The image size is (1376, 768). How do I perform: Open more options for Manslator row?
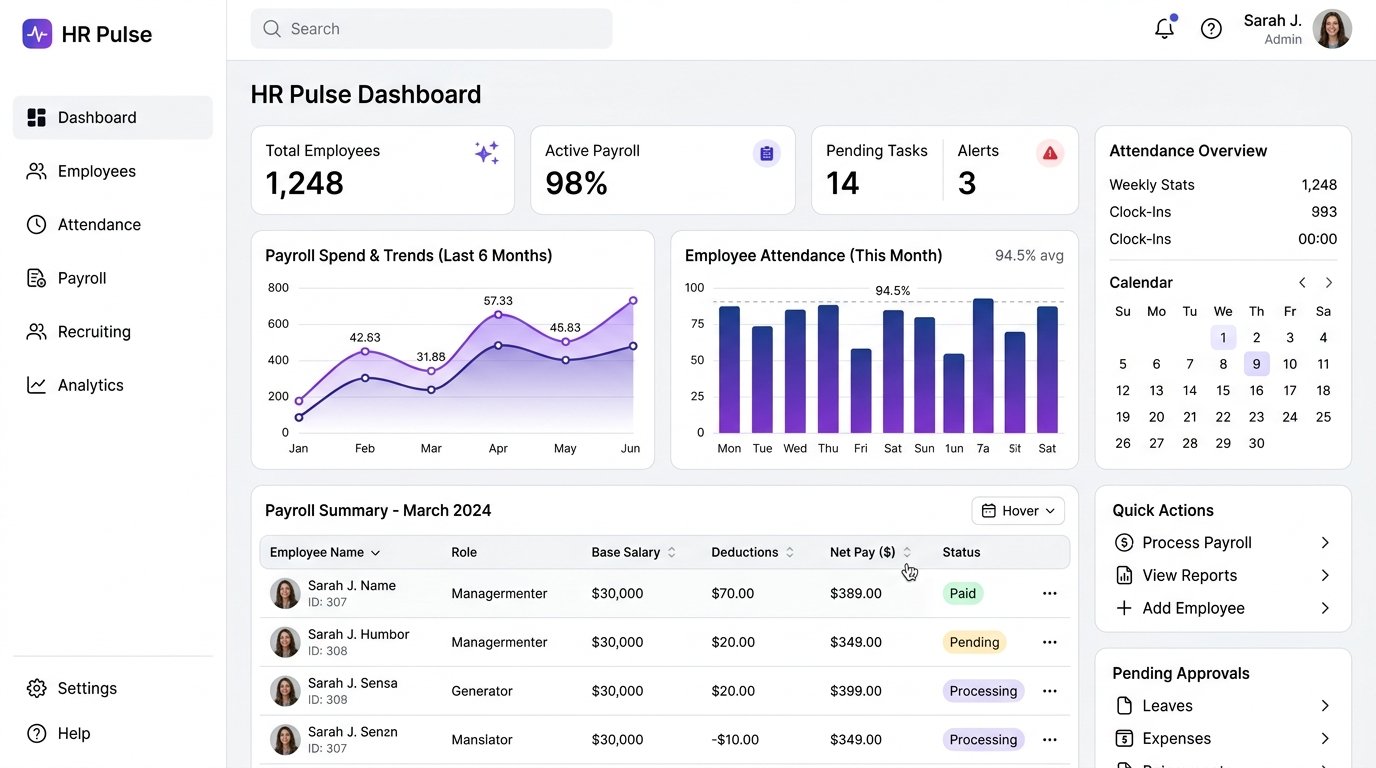click(1050, 740)
